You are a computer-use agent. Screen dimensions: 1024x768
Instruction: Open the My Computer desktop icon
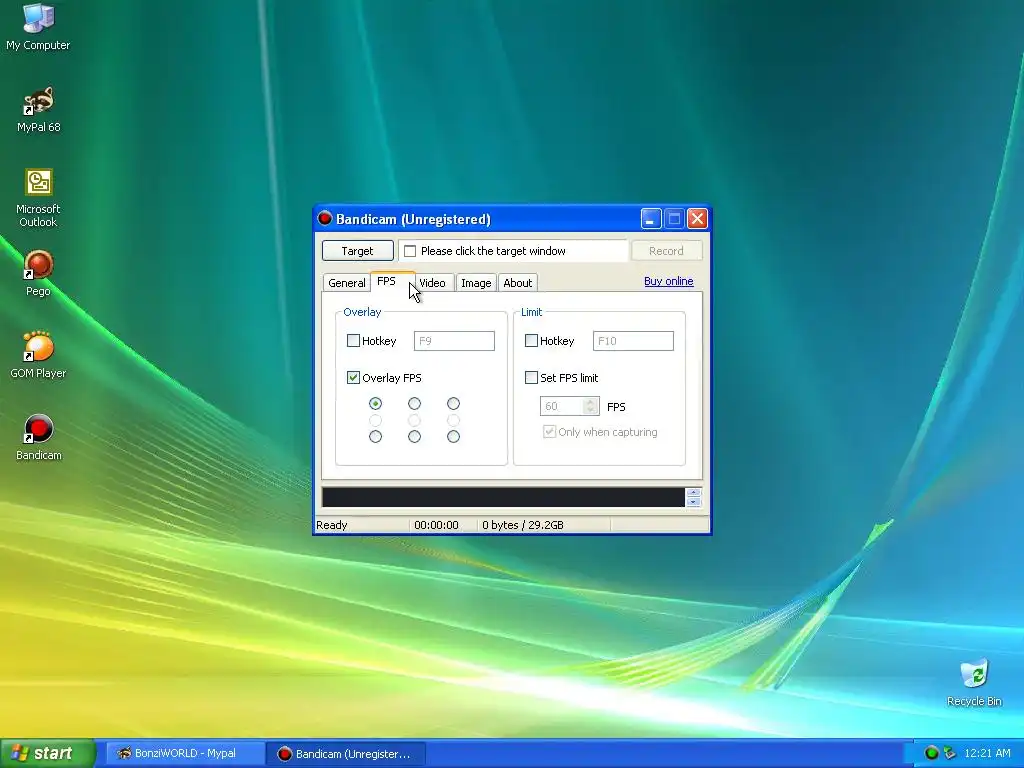(38, 26)
